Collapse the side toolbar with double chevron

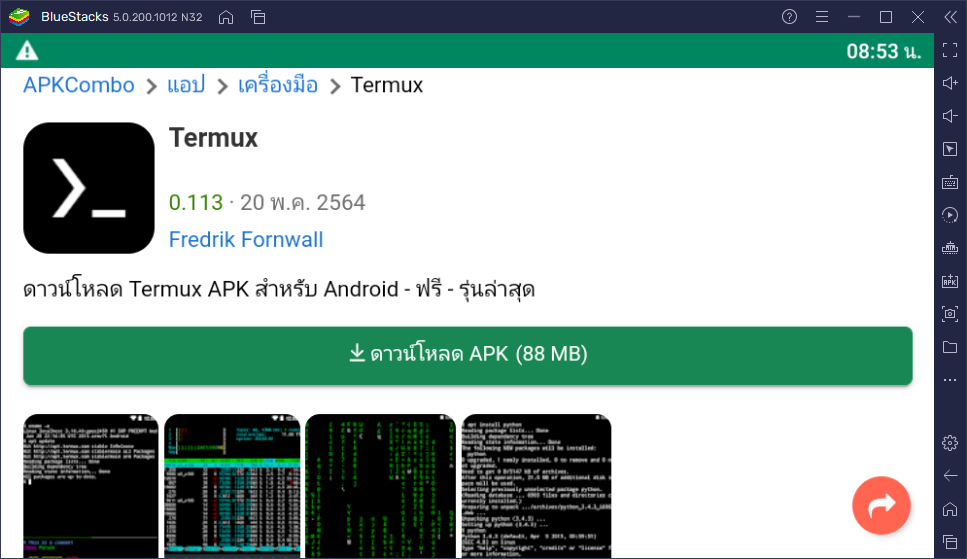click(x=950, y=17)
